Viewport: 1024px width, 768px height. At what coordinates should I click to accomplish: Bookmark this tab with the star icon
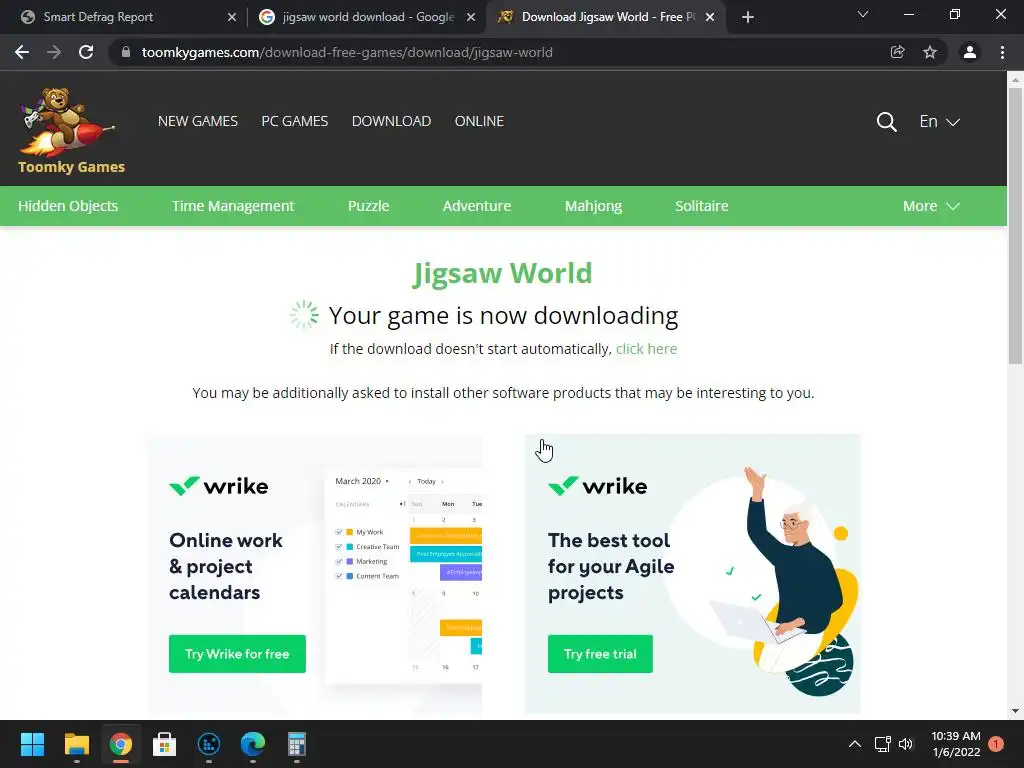930,52
